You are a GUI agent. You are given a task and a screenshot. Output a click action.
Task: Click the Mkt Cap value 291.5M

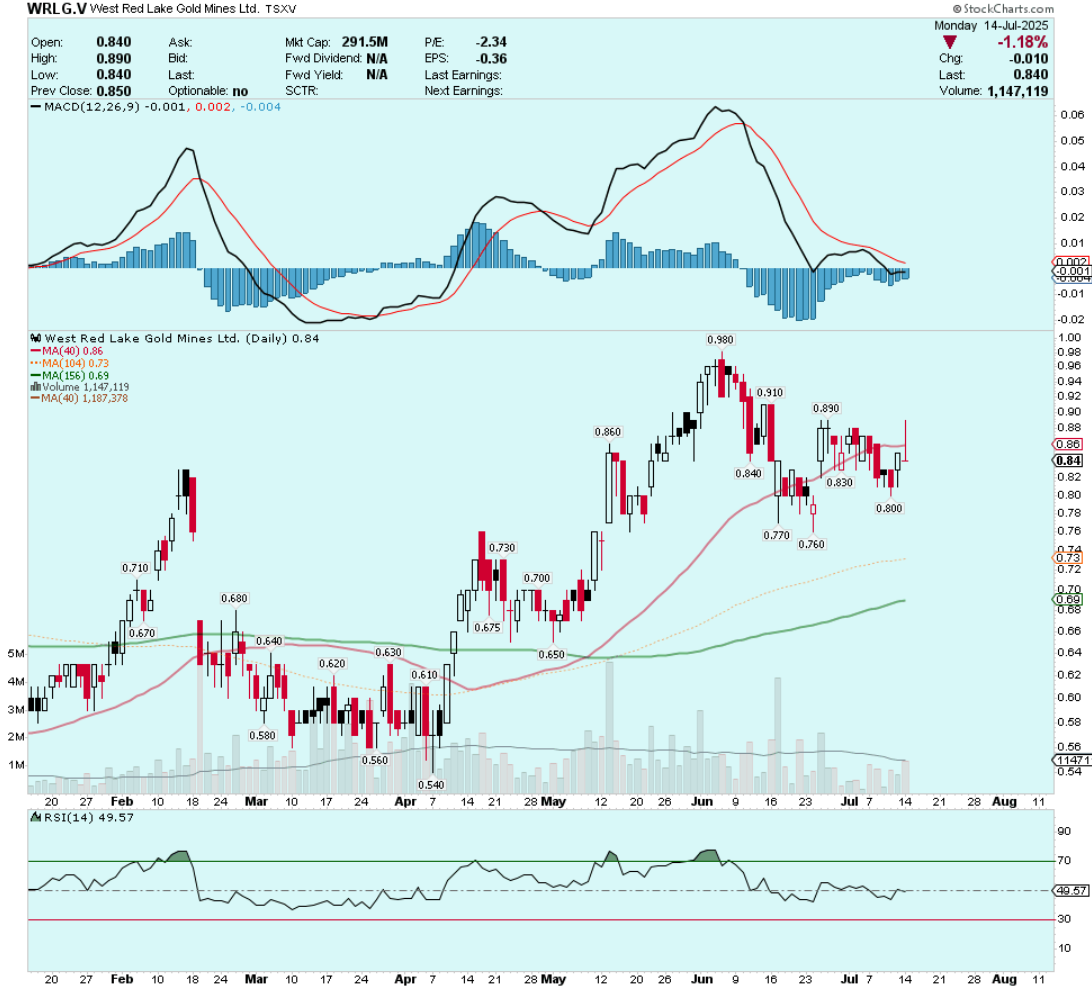364,42
